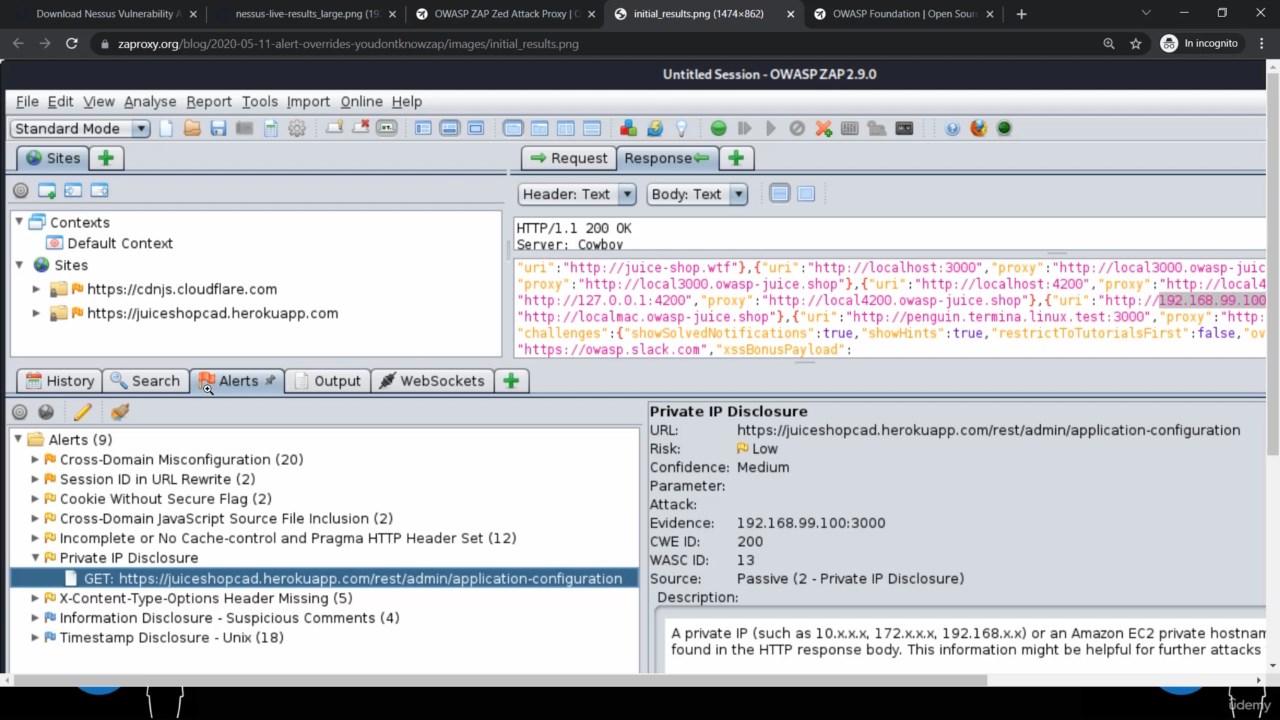This screenshot has height=720, width=1280.
Task: Expand the juiceshopcad.herokuapp.com site node
Action: tap(37, 313)
